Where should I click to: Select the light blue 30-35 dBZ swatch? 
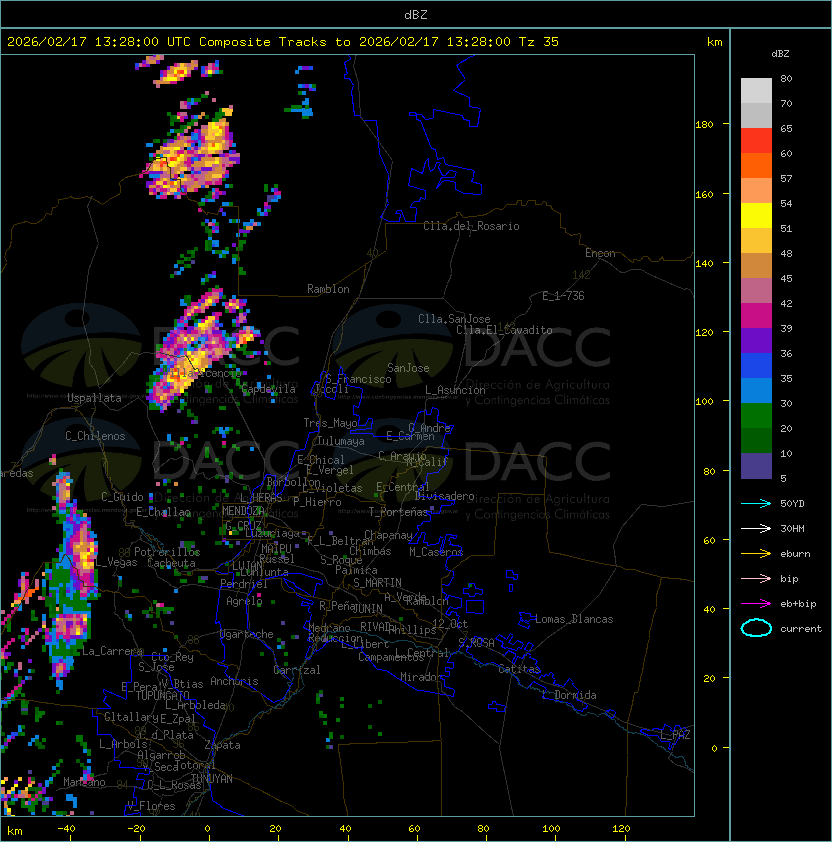pos(756,391)
